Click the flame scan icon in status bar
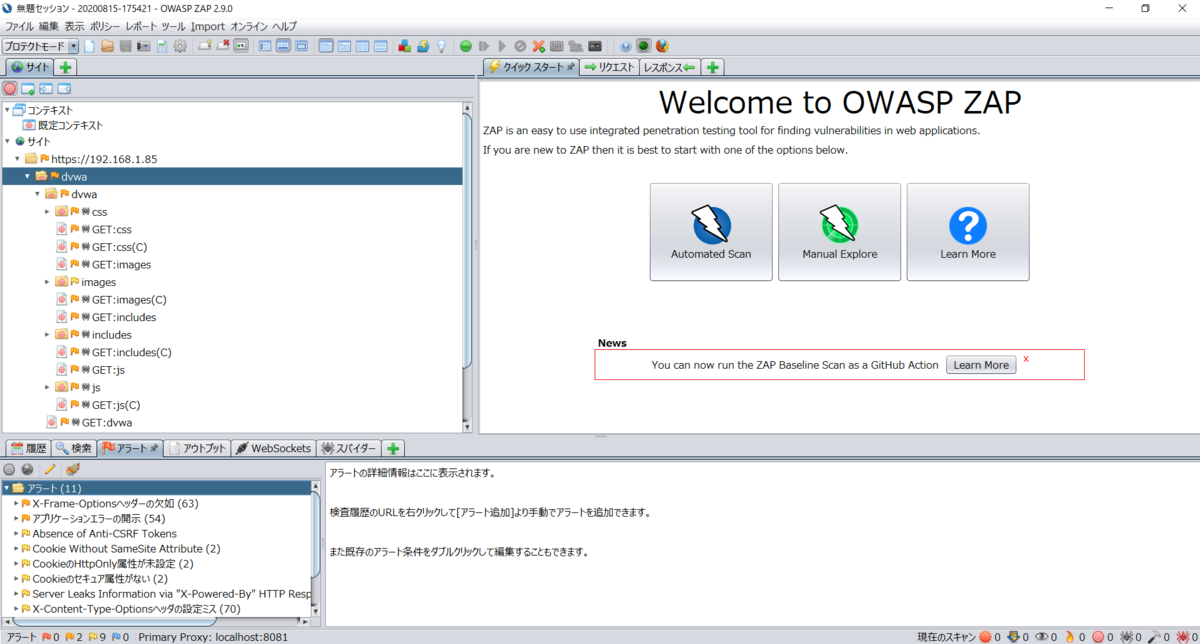This screenshot has width=1200, height=644. [1070, 636]
